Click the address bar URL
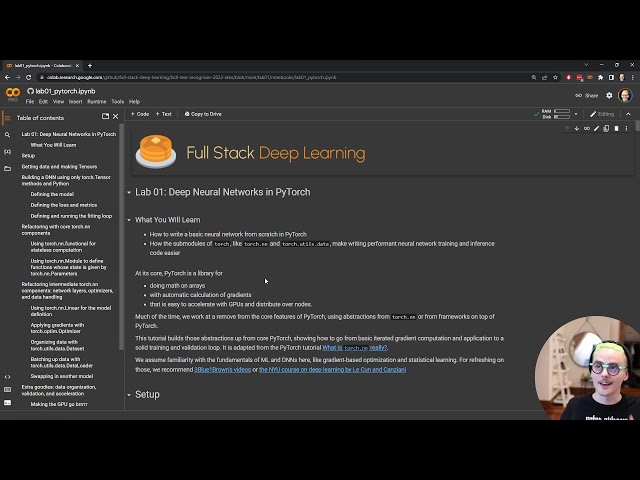 tap(191, 77)
